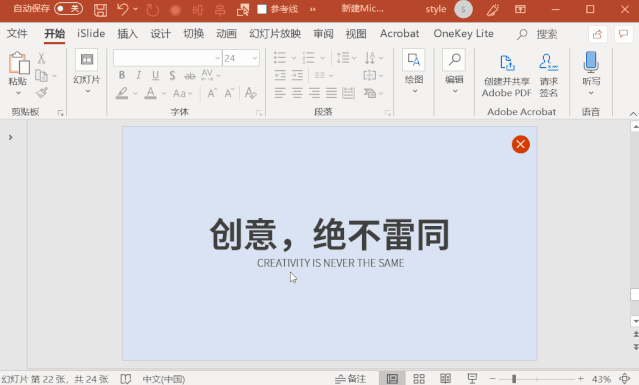The image size is (639, 385).
Task: Click the Justify text alignment icon
Action: pyautogui.click(x=331, y=93)
